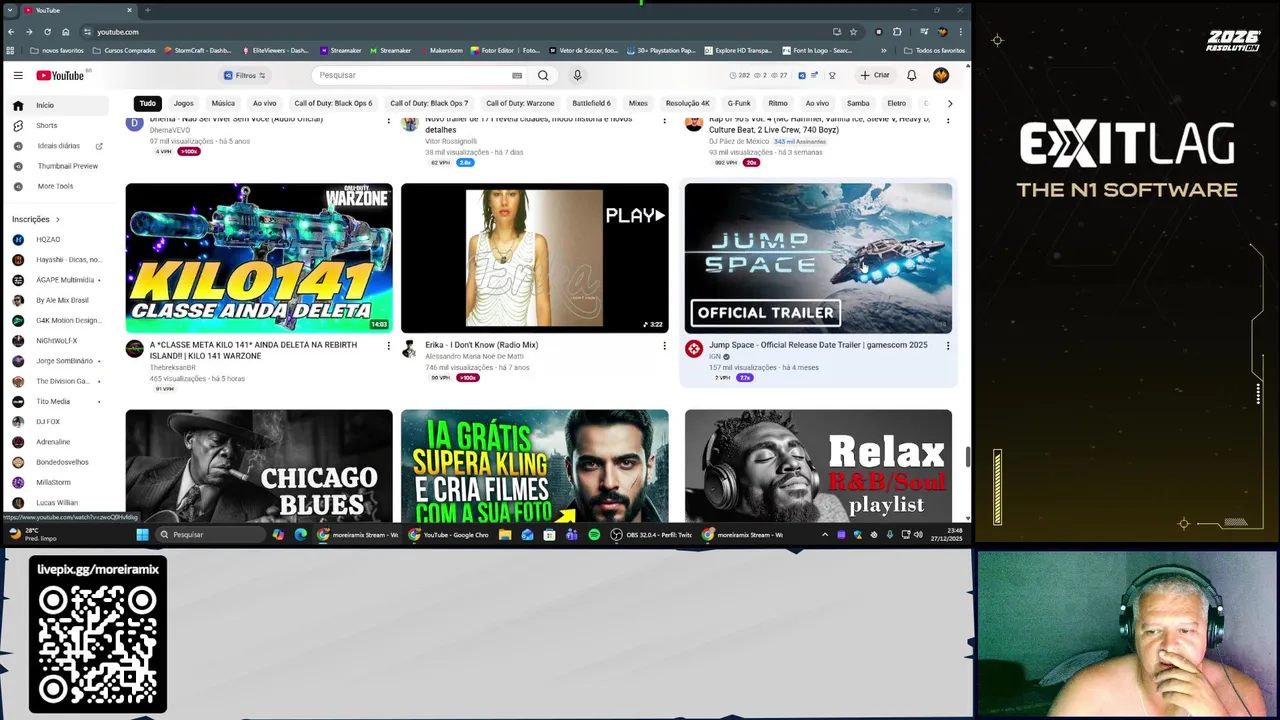1280x720 pixels.
Task: Open Chrome extensions puzzle icon
Action: (x=897, y=32)
